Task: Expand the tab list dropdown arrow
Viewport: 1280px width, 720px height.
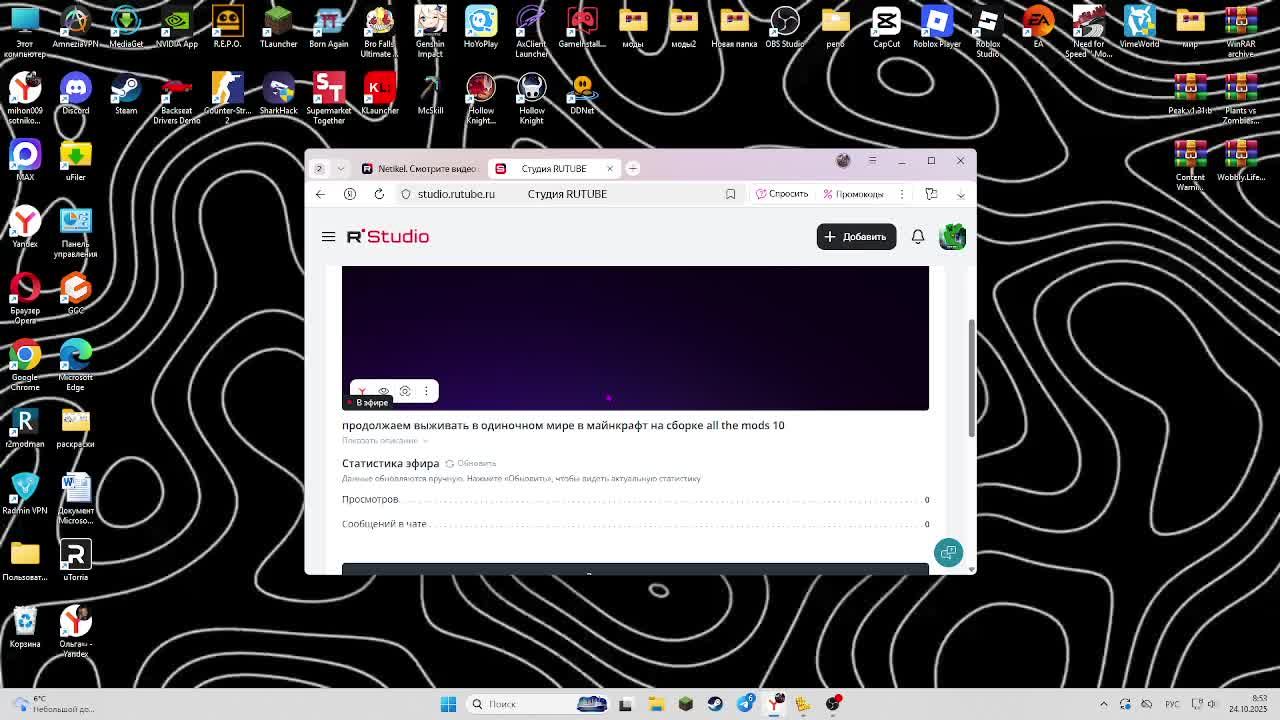Action: 340,169
